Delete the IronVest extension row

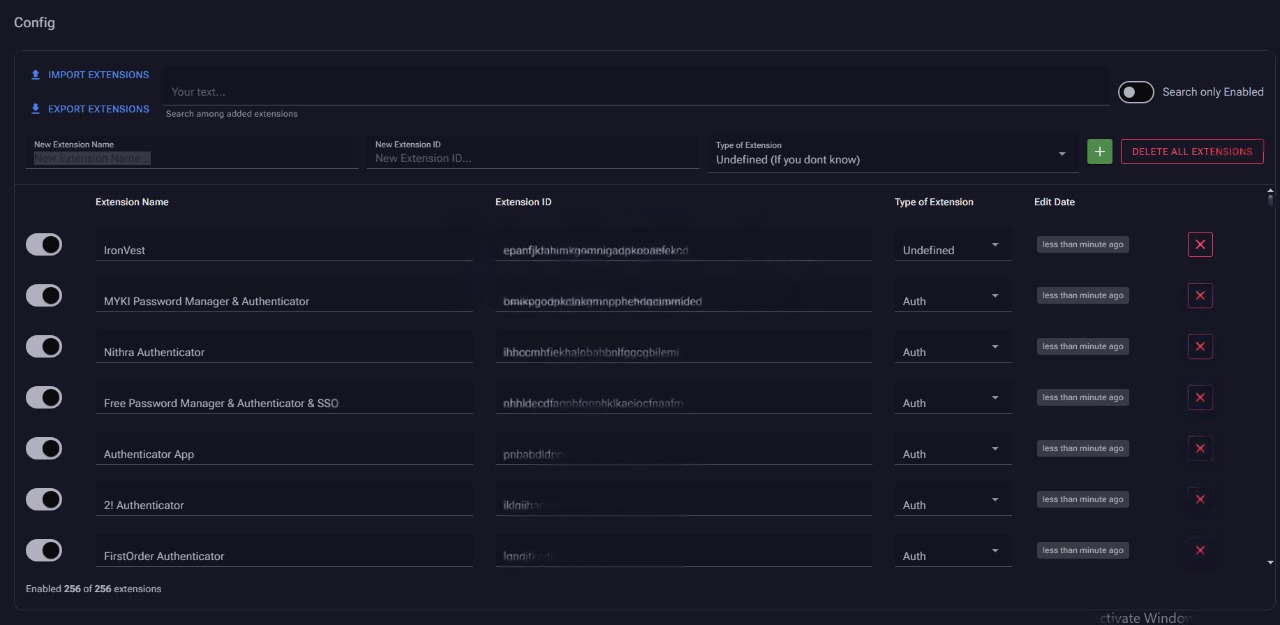pyautogui.click(x=1200, y=244)
